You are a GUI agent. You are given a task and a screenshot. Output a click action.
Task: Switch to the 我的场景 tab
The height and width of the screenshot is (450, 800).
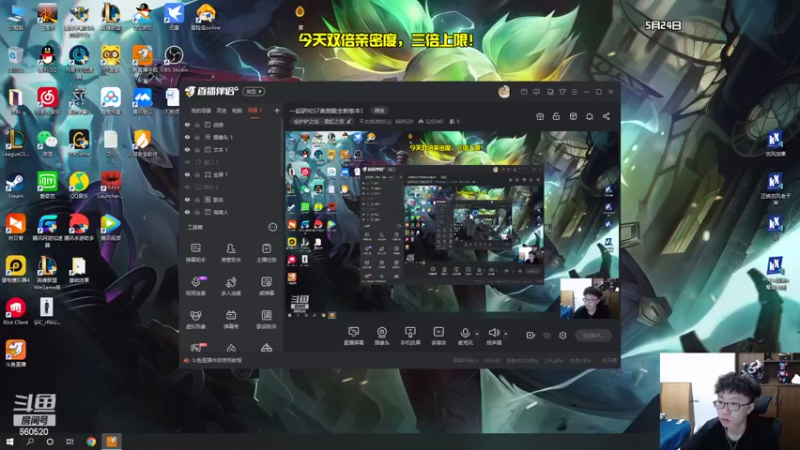click(x=201, y=110)
